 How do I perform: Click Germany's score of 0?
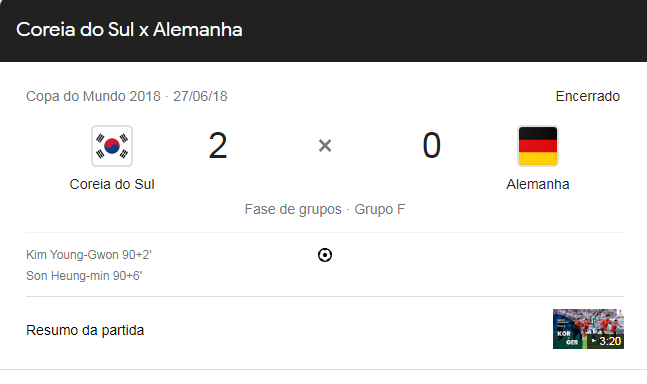(x=432, y=146)
